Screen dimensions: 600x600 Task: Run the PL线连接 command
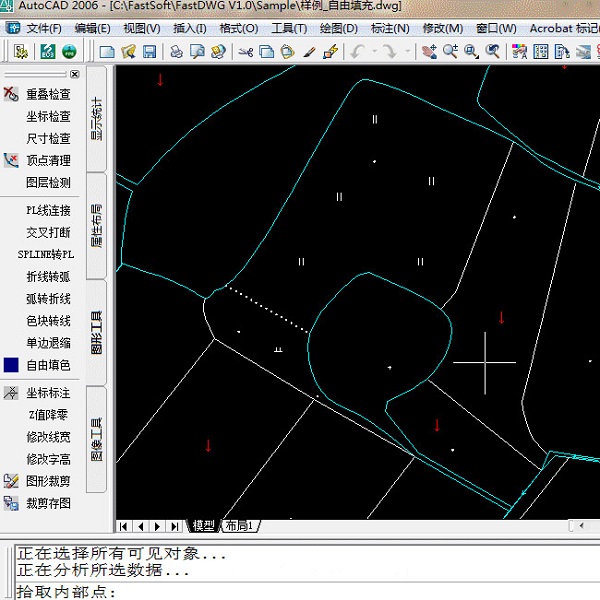click(48, 211)
